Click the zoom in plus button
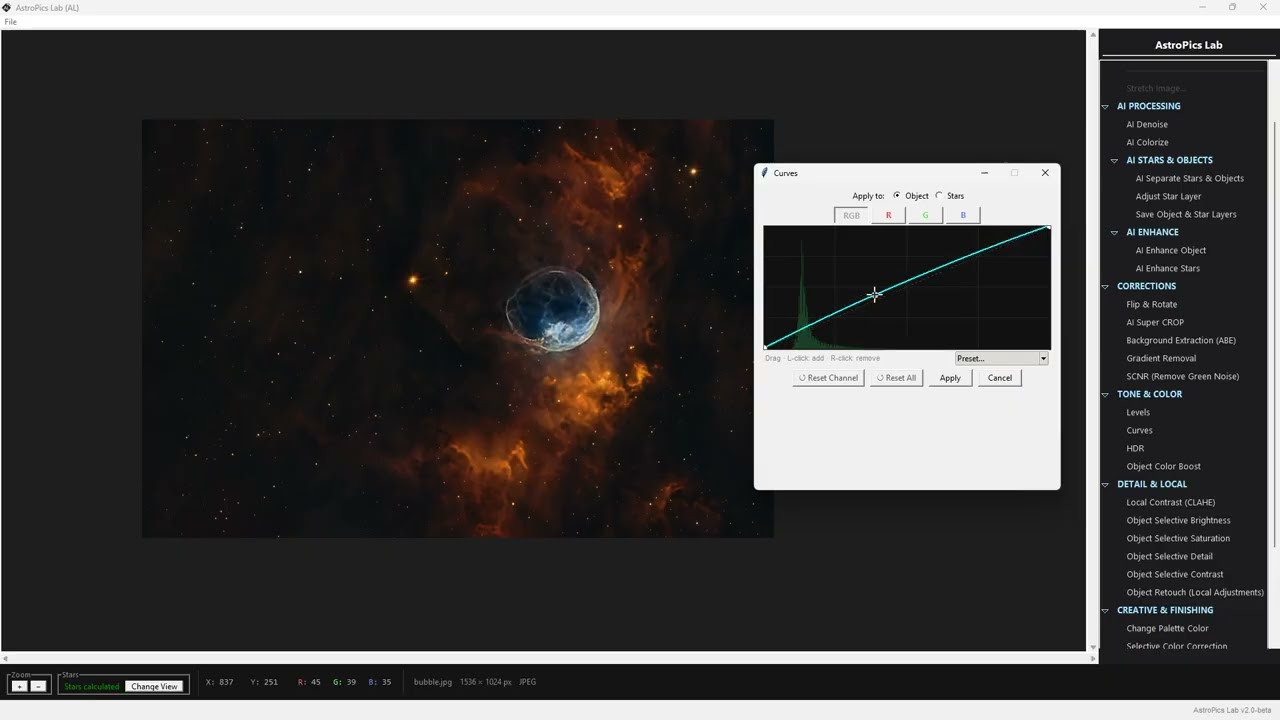 [x=19, y=686]
